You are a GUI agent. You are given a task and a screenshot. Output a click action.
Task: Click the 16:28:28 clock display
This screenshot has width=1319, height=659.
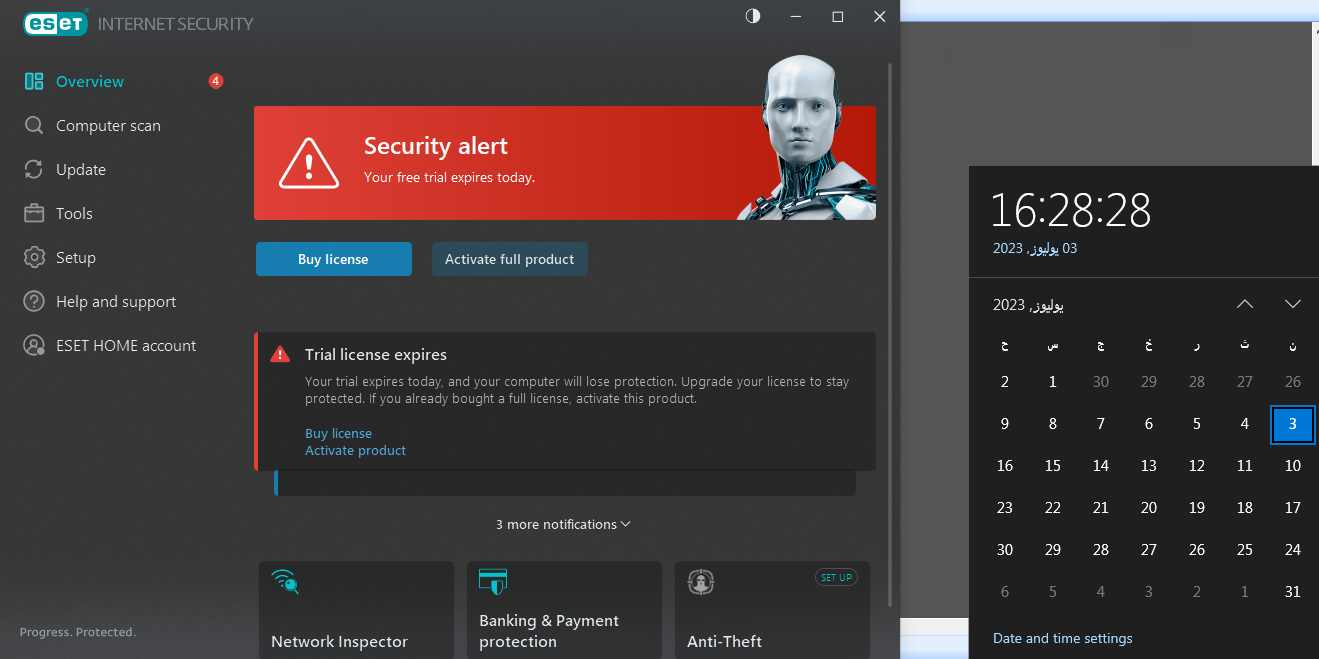(x=1071, y=211)
